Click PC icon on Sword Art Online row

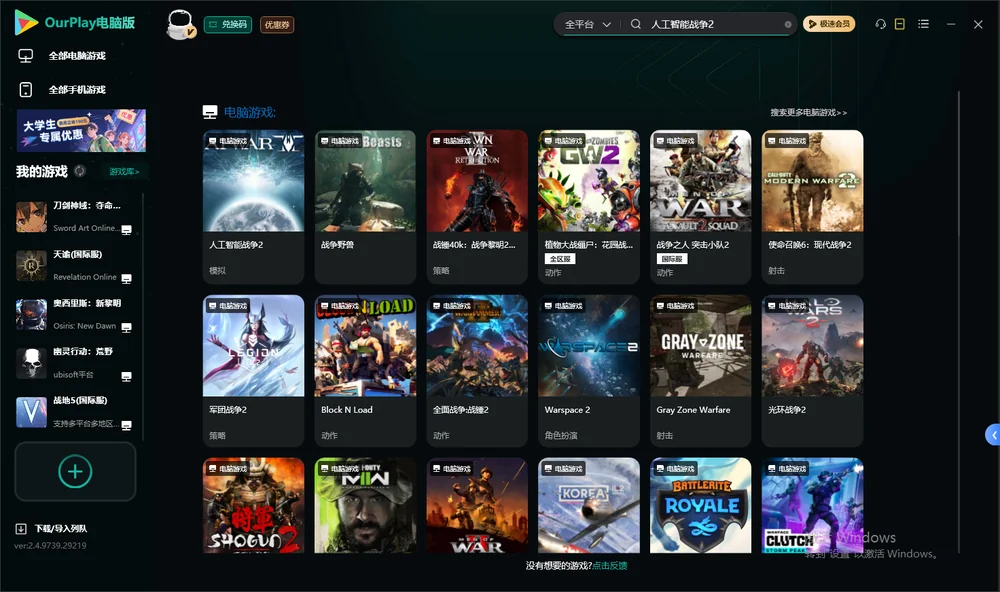126,230
